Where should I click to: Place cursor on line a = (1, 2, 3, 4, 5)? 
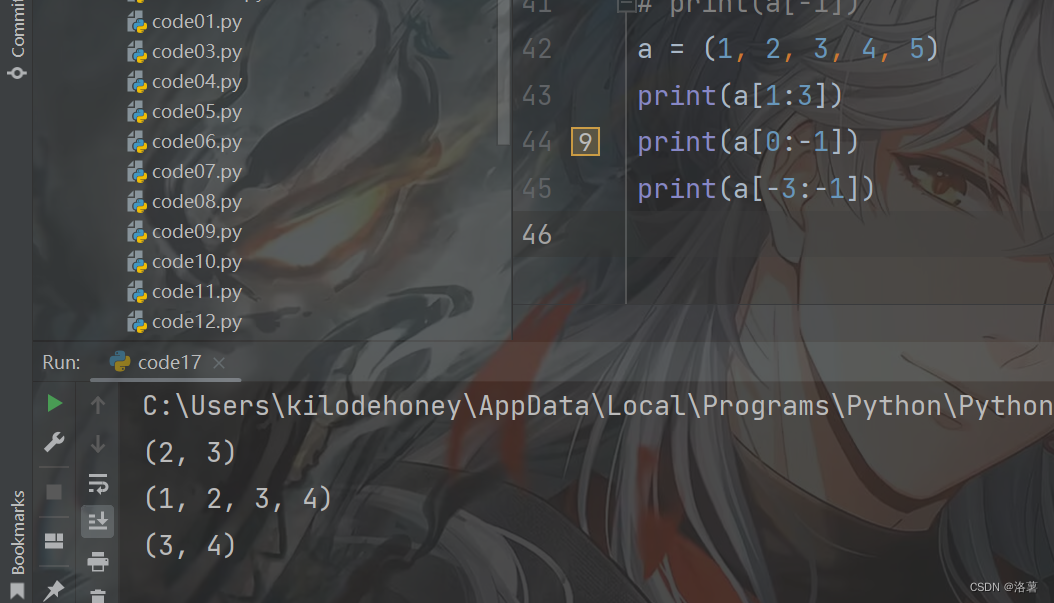[x=787, y=49]
